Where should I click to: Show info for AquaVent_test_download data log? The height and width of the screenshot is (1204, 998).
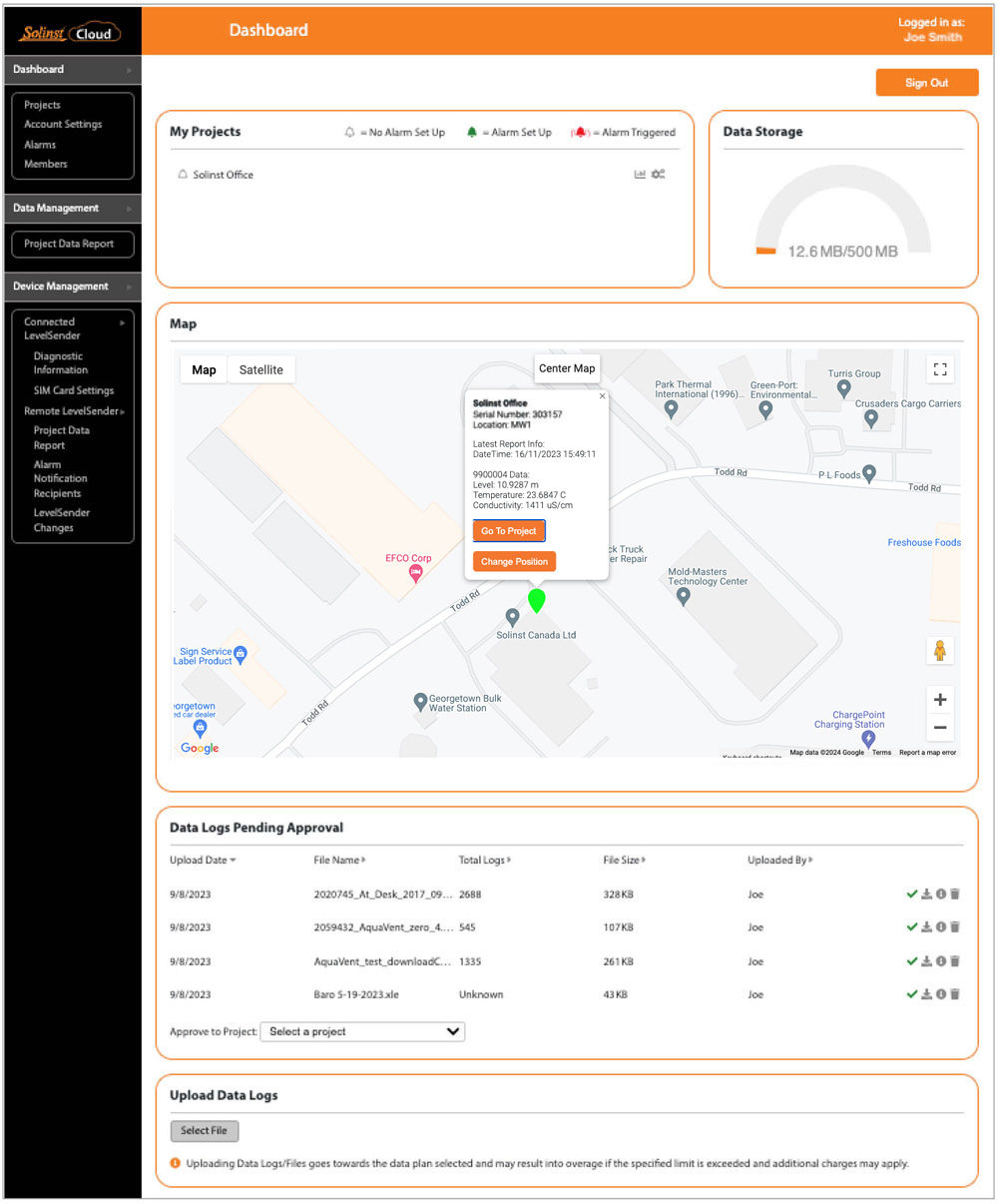pos(941,961)
